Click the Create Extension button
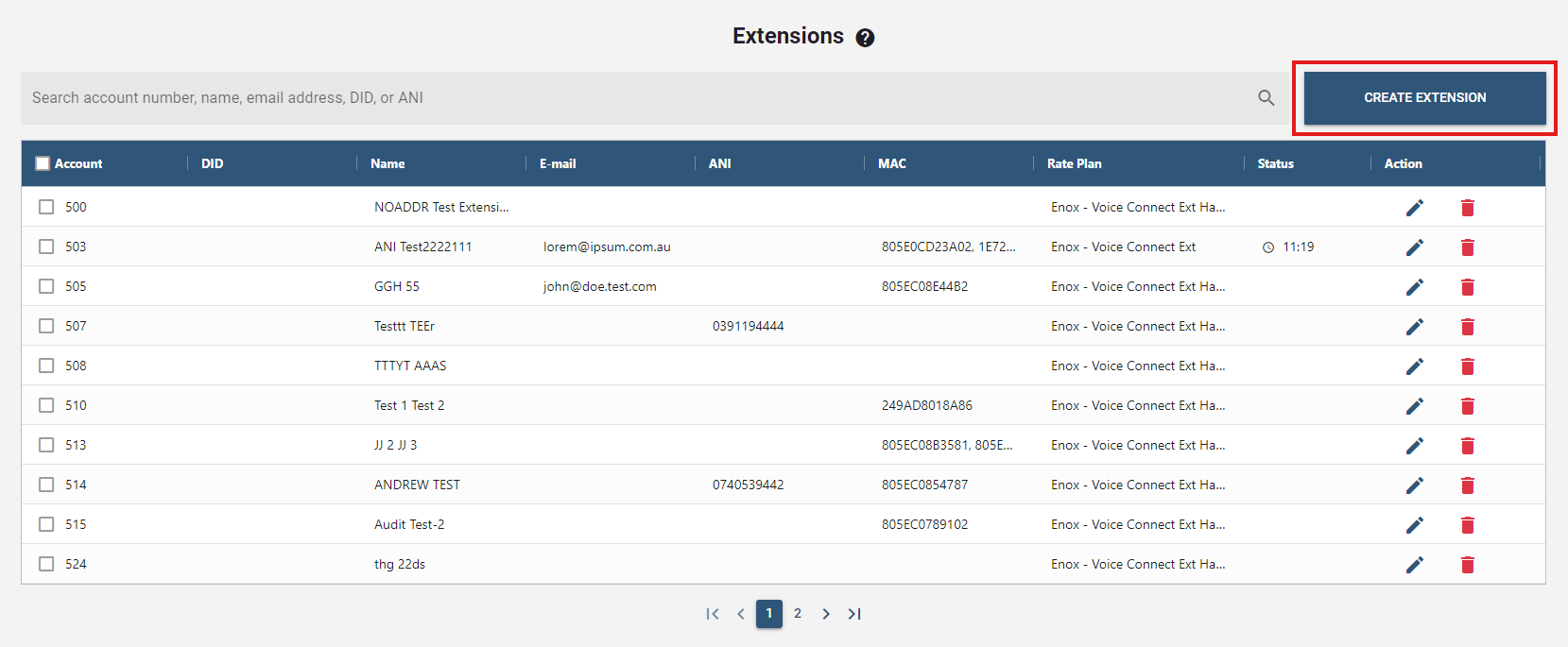The image size is (1568, 647). point(1424,97)
